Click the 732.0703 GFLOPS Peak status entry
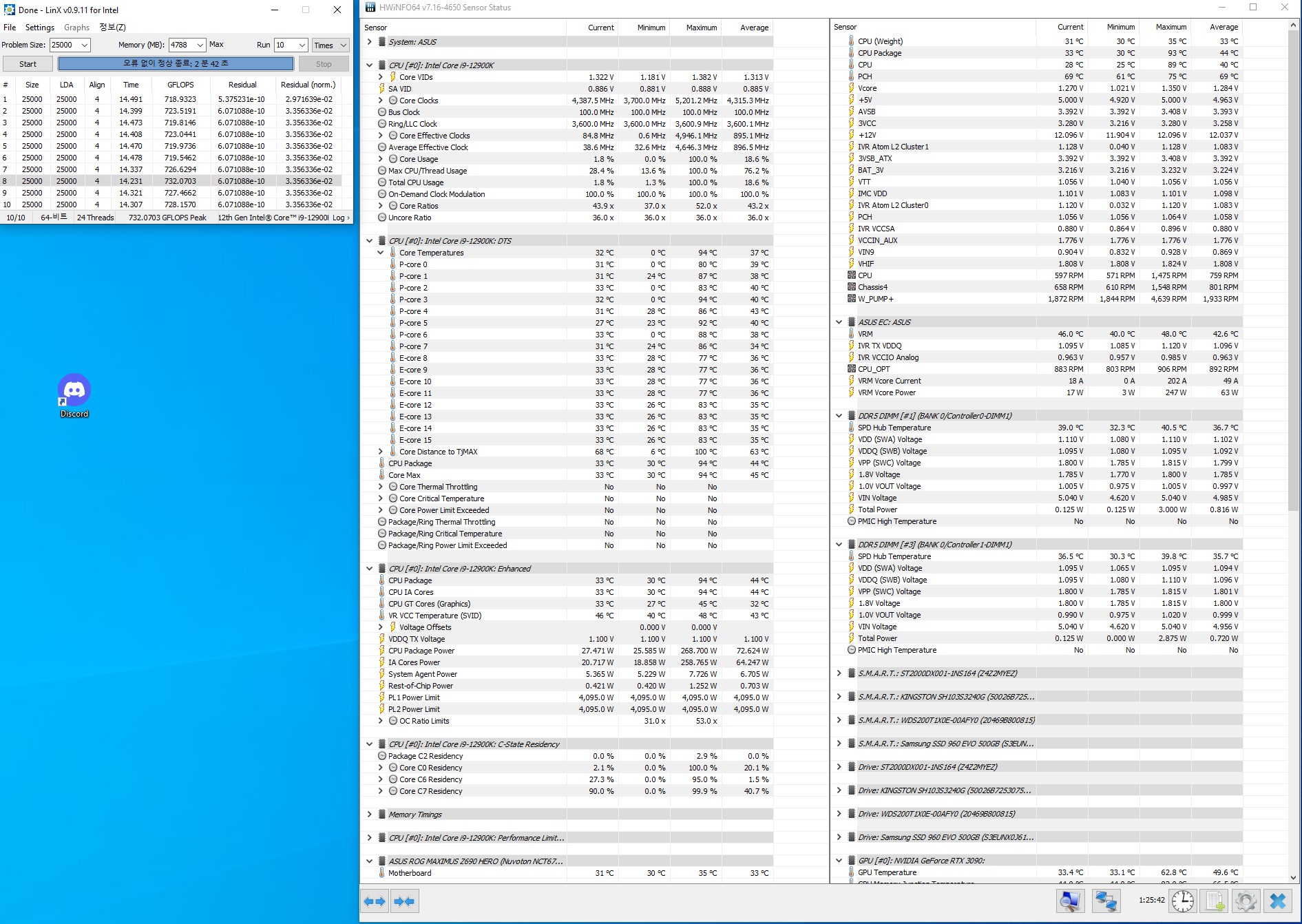The height and width of the screenshot is (924, 1302). point(167,218)
